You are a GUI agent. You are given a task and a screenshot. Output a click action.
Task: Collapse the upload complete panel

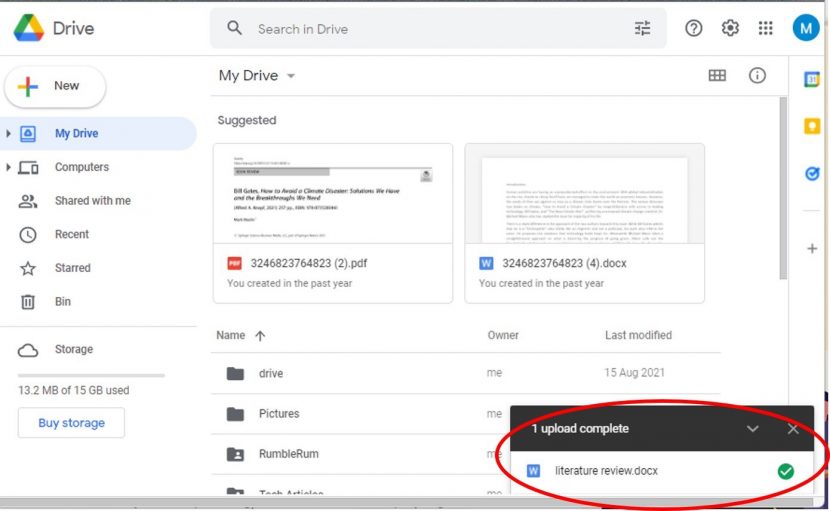752,429
